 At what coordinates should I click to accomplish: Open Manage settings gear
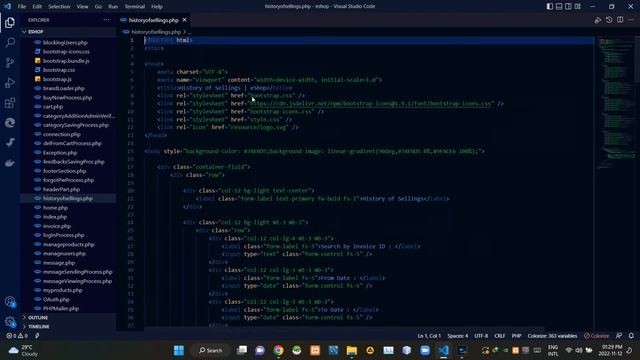pyautogui.click(x=10, y=322)
